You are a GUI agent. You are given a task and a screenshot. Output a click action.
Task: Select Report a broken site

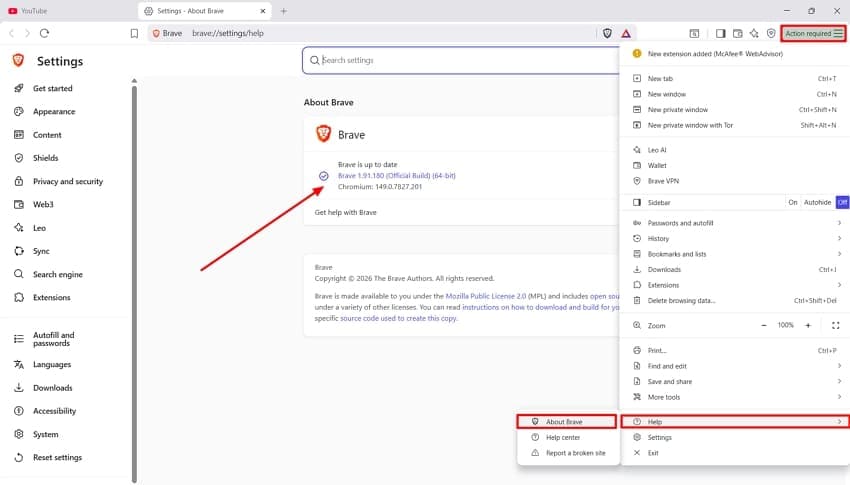coord(567,453)
